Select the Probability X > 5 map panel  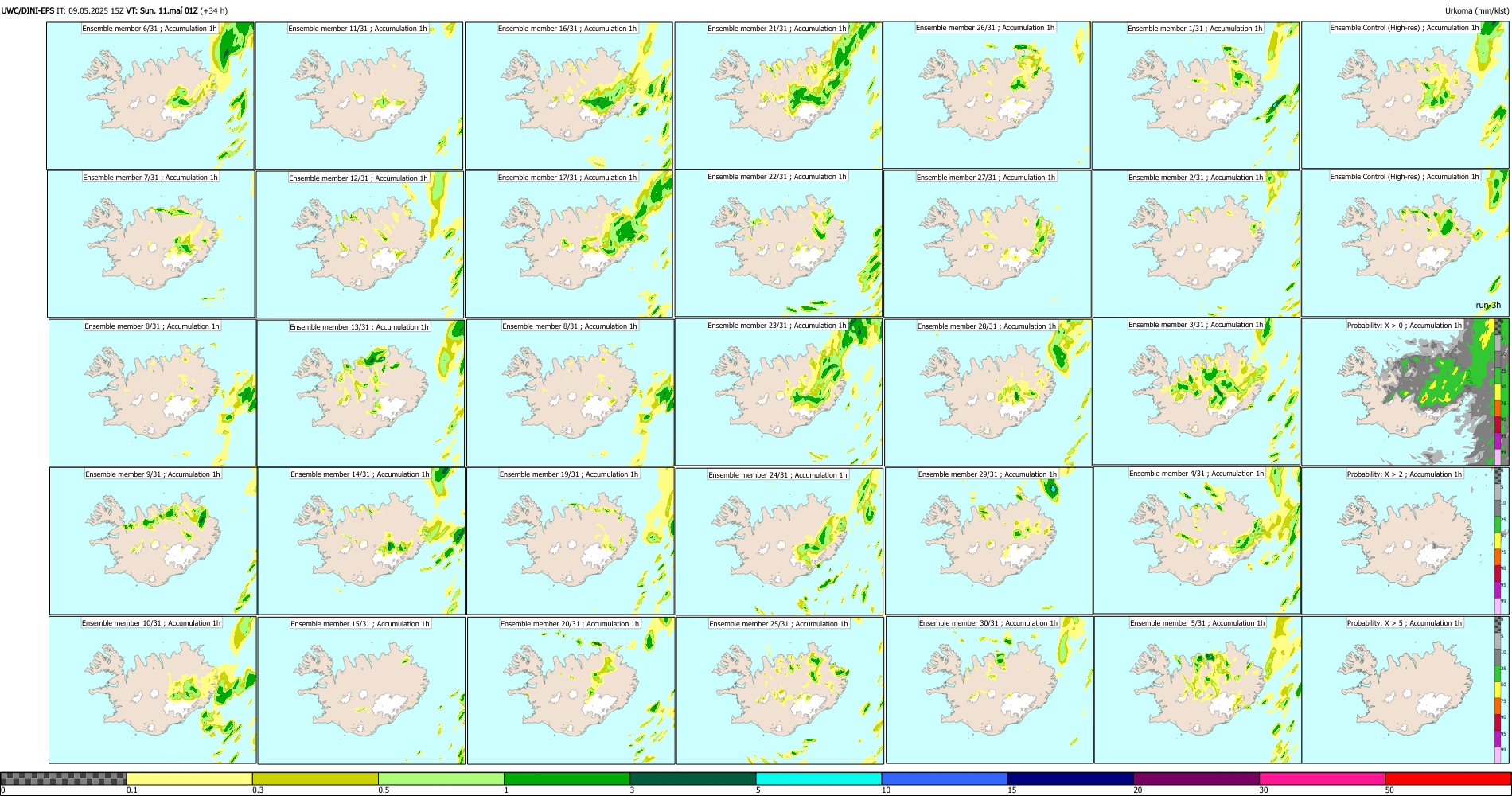coord(1405,690)
